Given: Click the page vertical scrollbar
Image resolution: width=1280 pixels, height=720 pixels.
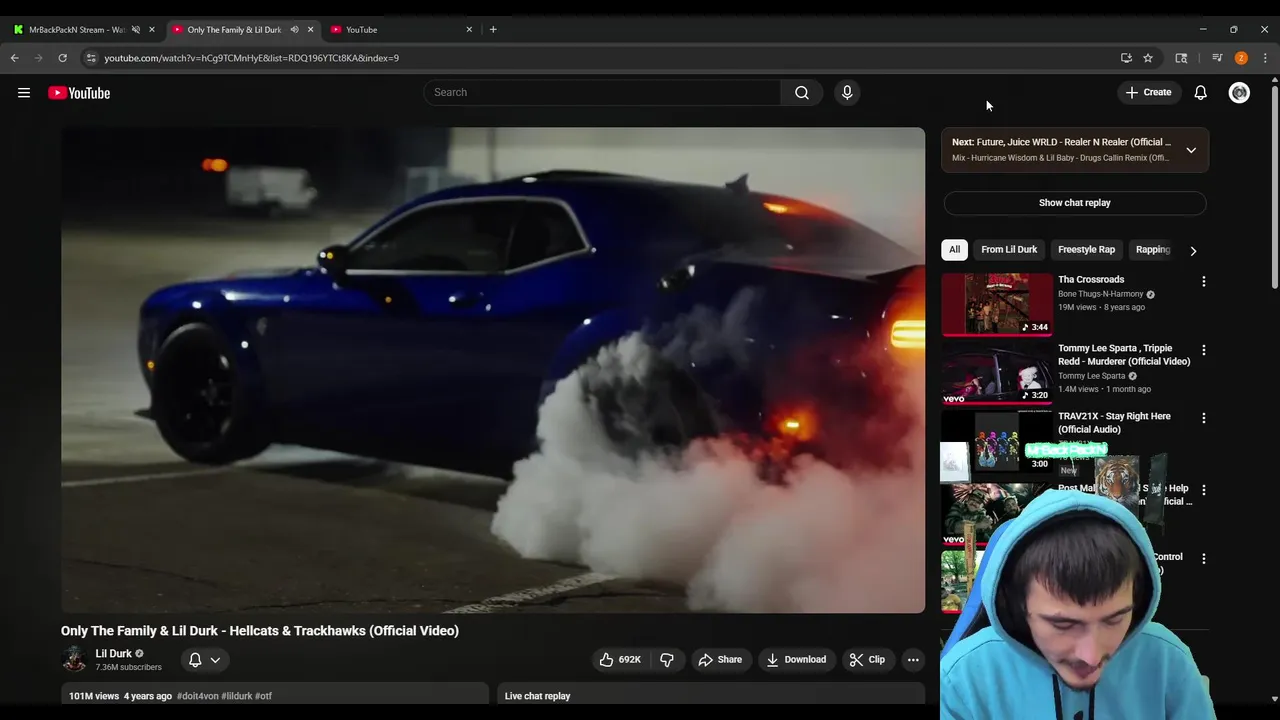Looking at the screenshot, I should [x=1274, y=190].
